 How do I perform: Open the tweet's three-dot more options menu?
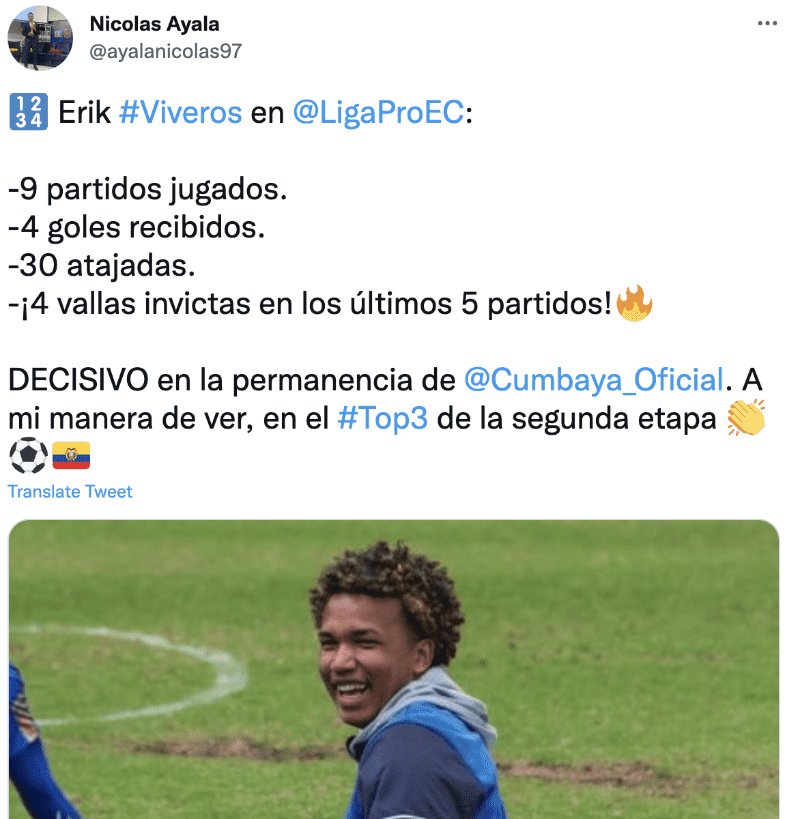click(767, 24)
